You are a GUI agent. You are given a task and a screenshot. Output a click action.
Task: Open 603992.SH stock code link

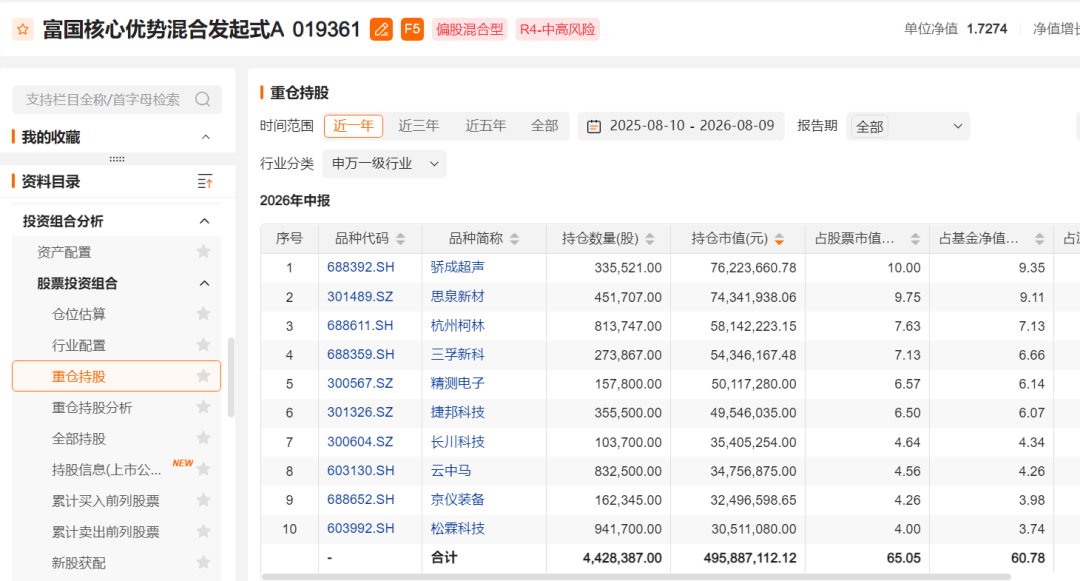click(360, 529)
